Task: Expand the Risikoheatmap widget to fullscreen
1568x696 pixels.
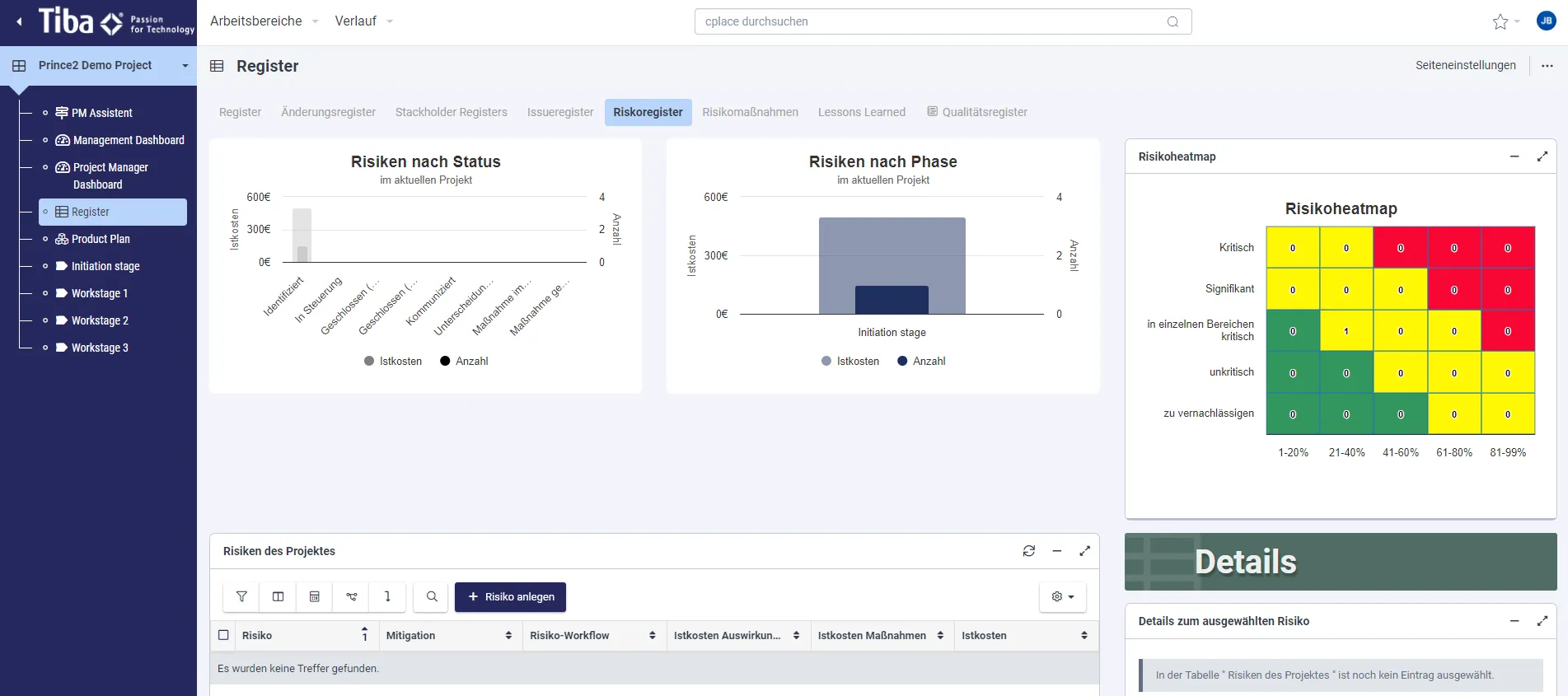Action: click(x=1542, y=156)
